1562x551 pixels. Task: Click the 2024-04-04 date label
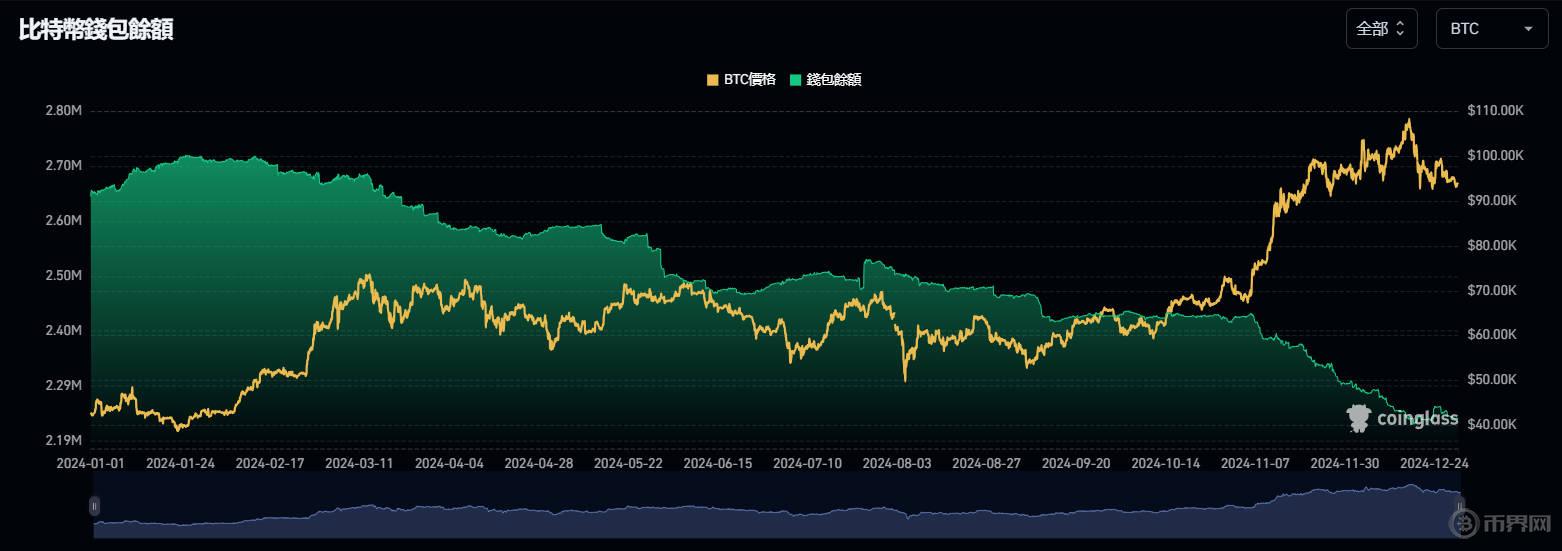click(449, 464)
